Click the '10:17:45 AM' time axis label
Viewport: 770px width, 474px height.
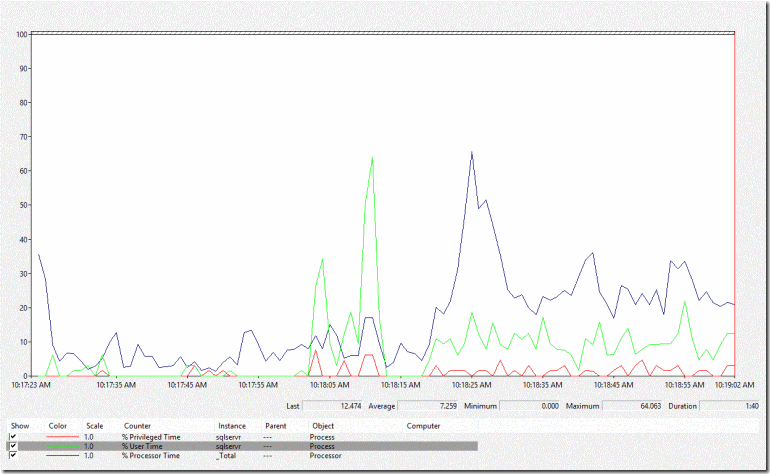tap(187, 385)
